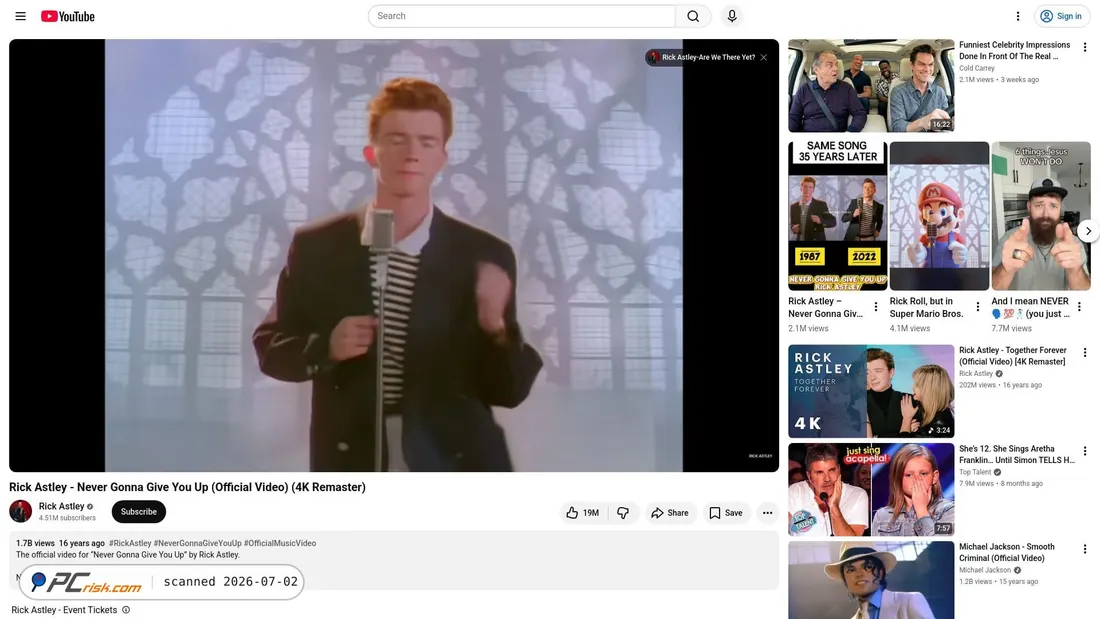Image resolution: width=1100 pixels, height=619 pixels.
Task: Open options for 'And I mean NEVER' short
Action: point(1080,307)
